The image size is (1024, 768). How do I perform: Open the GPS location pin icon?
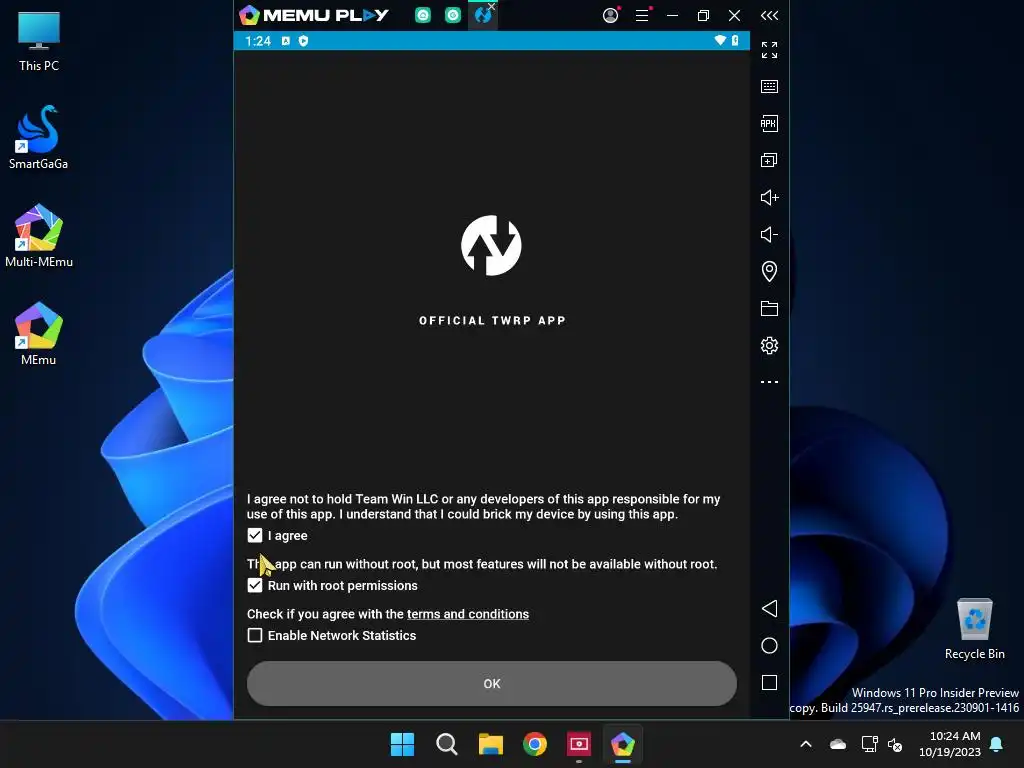769,271
